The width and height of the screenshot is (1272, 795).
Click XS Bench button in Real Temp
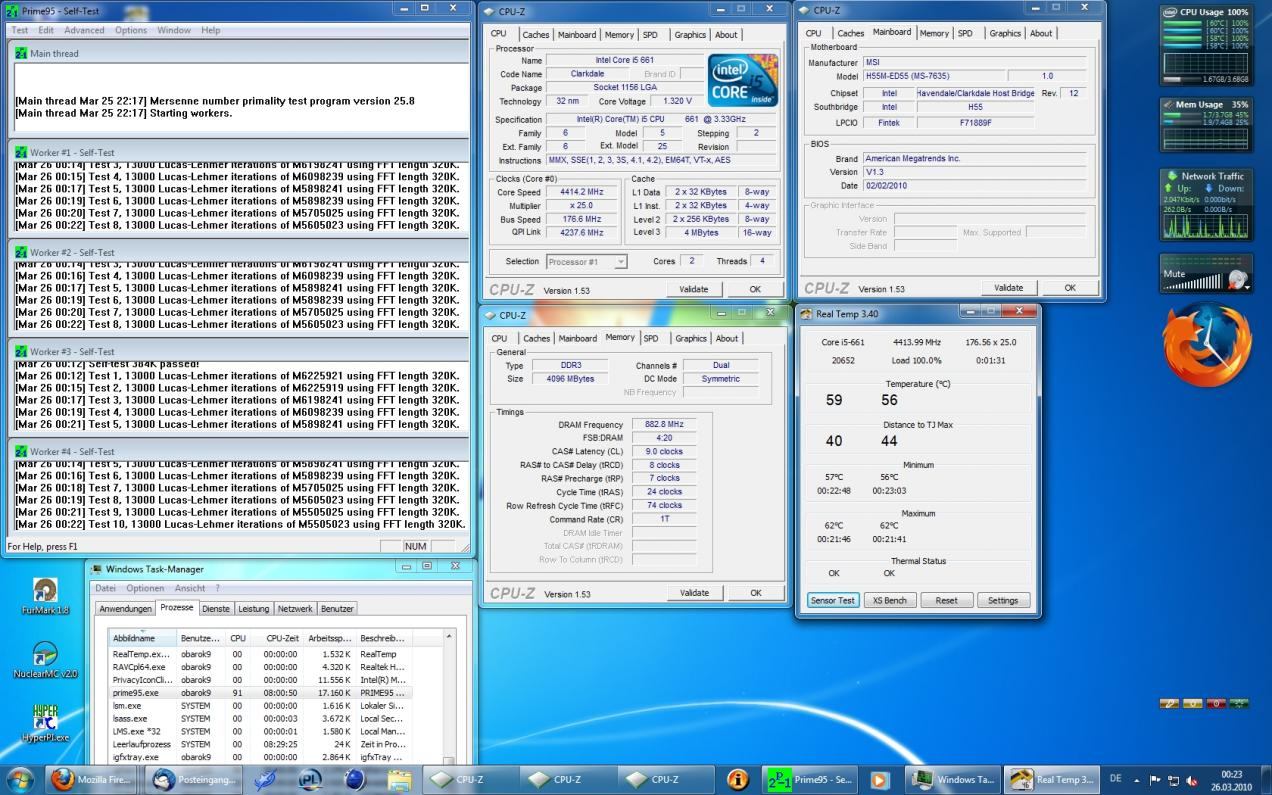[x=889, y=600]
